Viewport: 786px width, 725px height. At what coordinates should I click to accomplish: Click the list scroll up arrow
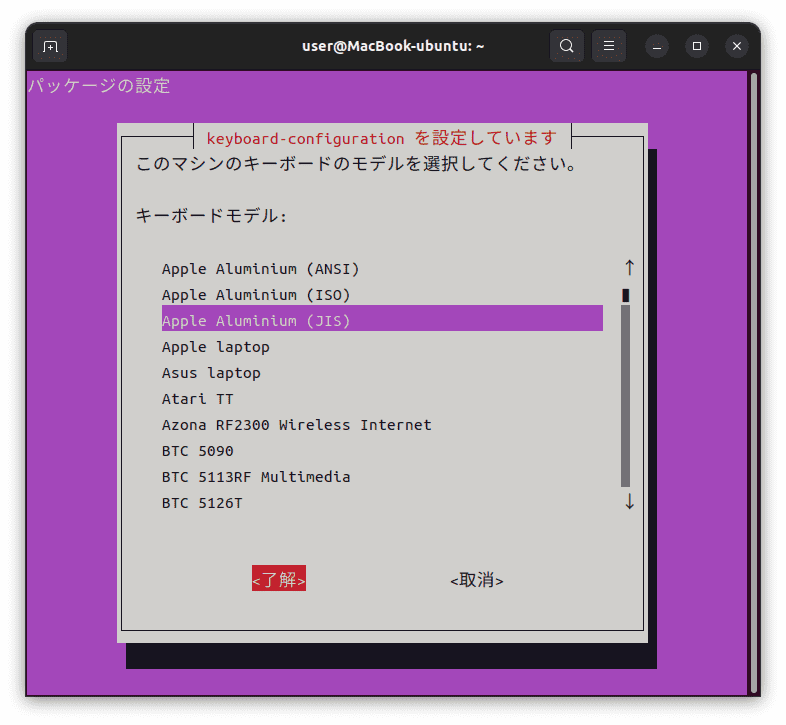pos(630,267)
